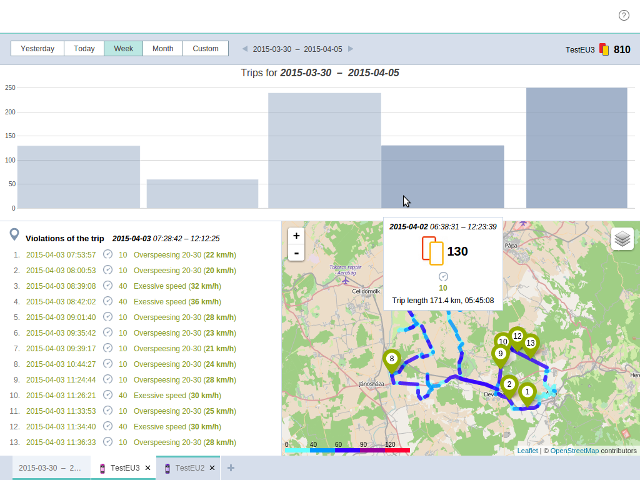Click speed icon on violation 07:53:57
The height and width of the screenshot is (480, 640).
[107, 254]
